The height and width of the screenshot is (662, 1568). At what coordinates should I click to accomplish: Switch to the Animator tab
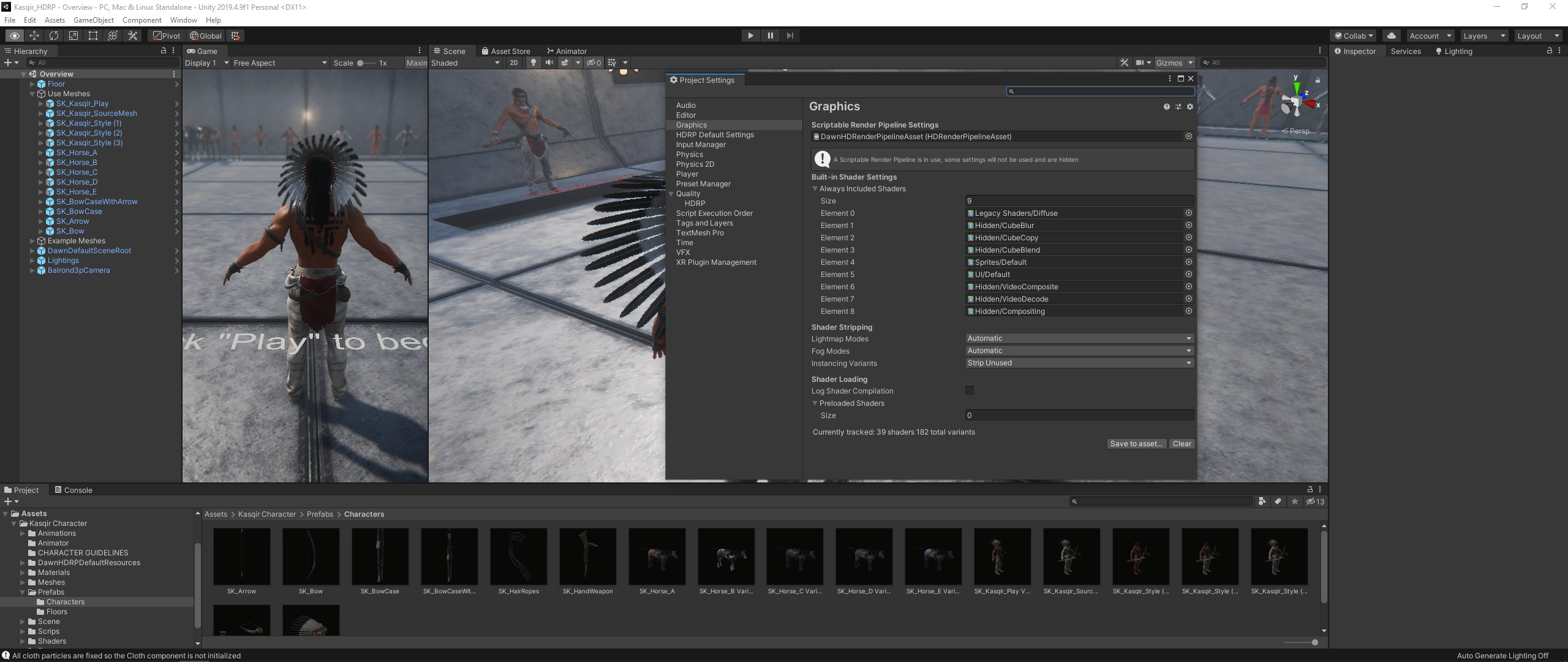567,51
